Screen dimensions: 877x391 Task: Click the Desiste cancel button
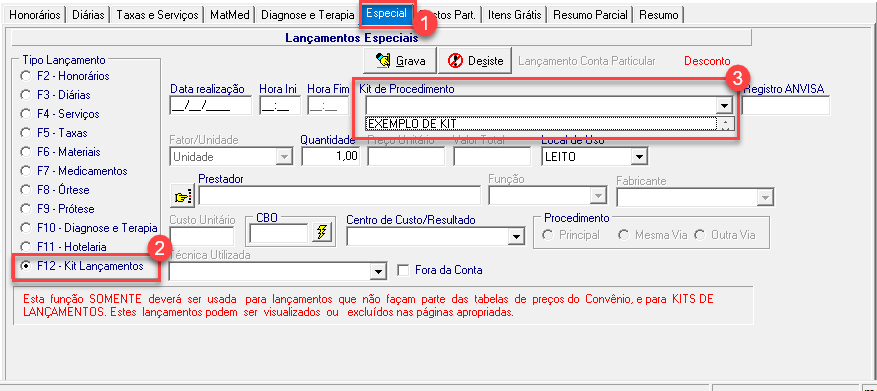pos(474,60)
